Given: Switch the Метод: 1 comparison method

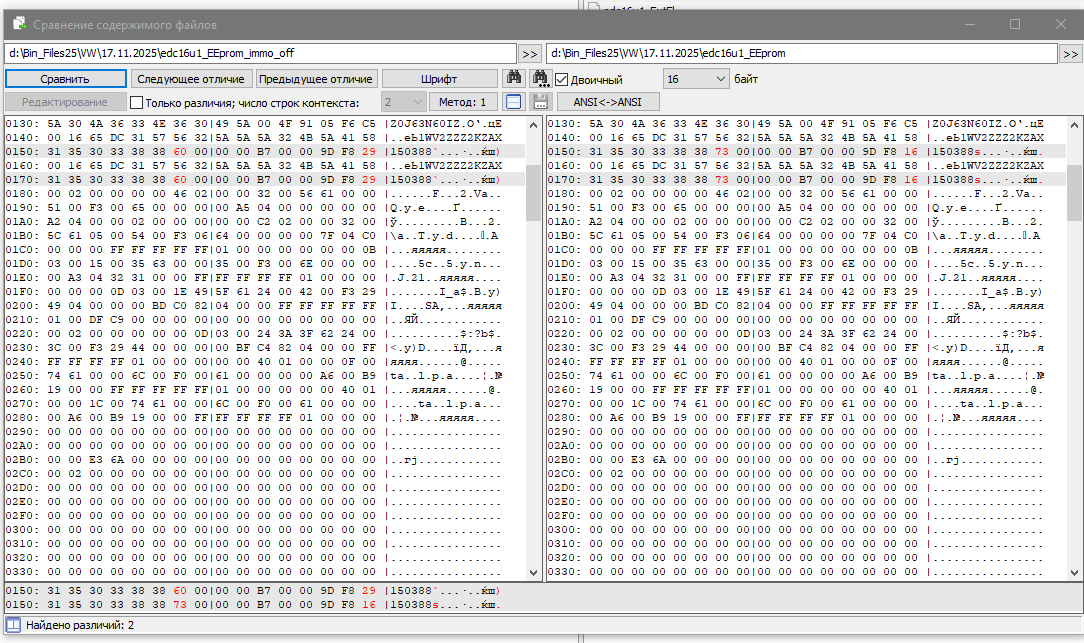Looking at the screenshot, I should 463,102.
